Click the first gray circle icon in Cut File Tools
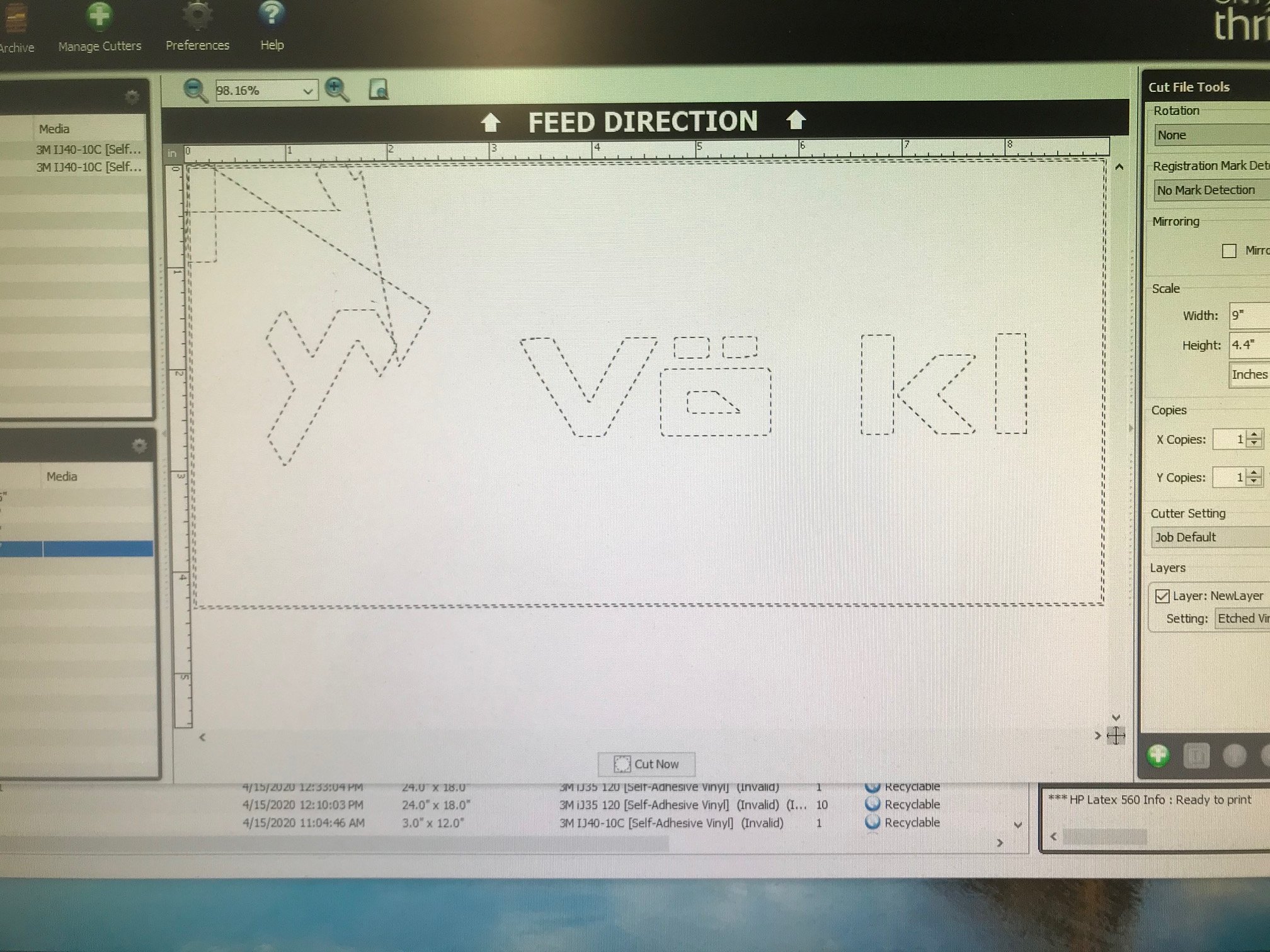Screen dimensions: 1270x952 coord(1234,756)
